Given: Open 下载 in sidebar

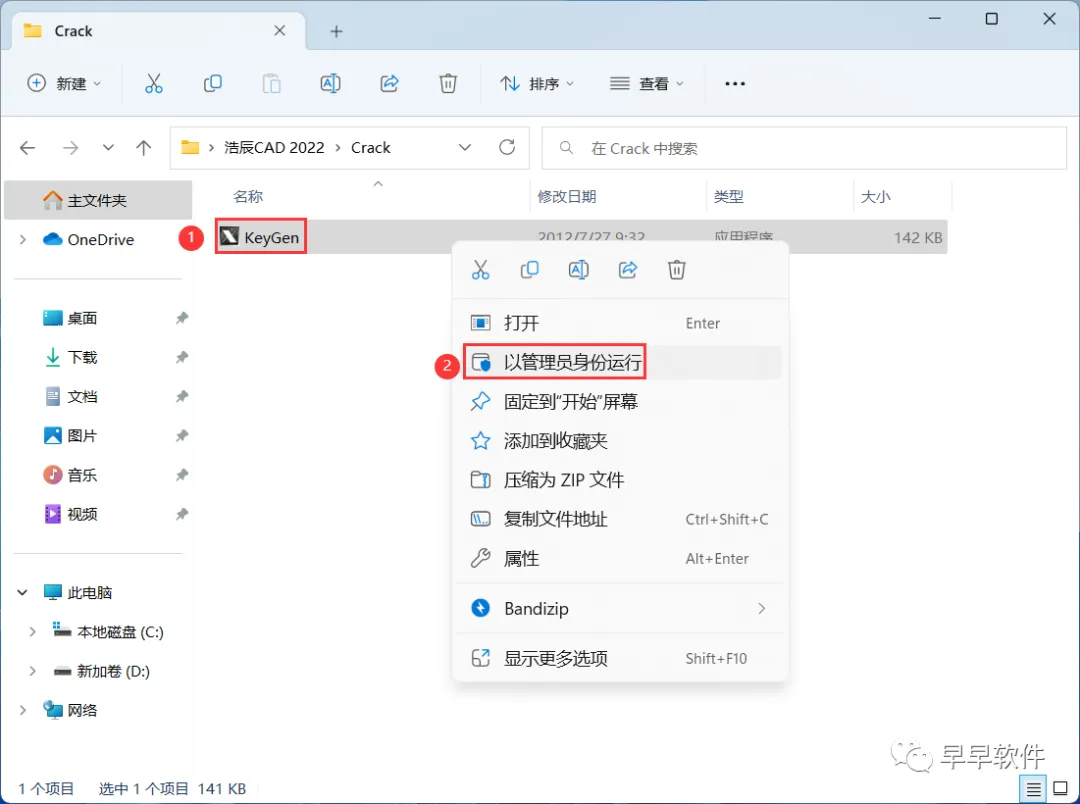Looking at the screenshot, I should coord(82,358).
